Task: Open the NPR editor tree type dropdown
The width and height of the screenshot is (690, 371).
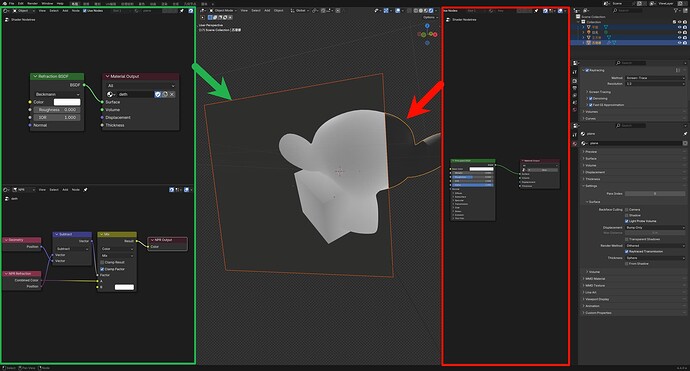Action: (24, 190)
